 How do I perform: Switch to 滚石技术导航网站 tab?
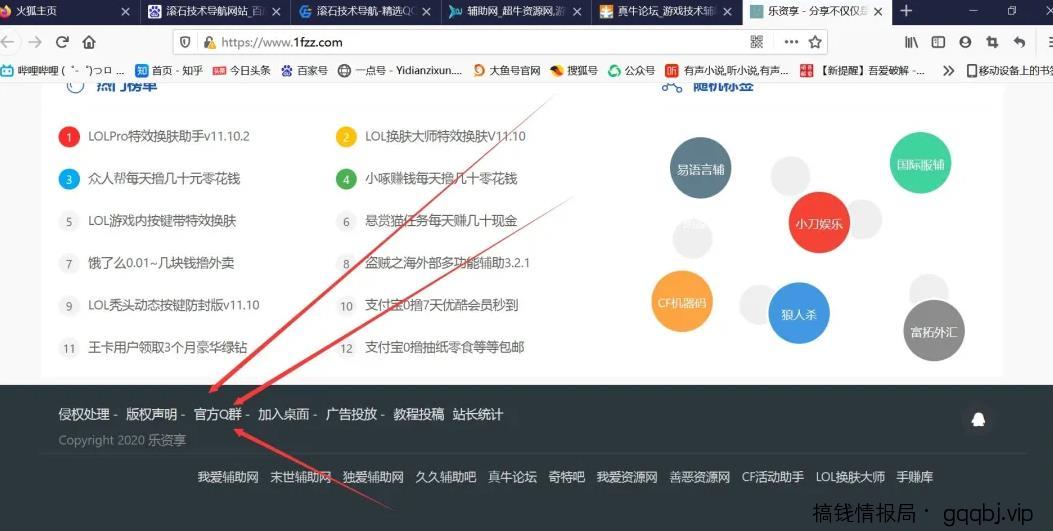(216, 11)
